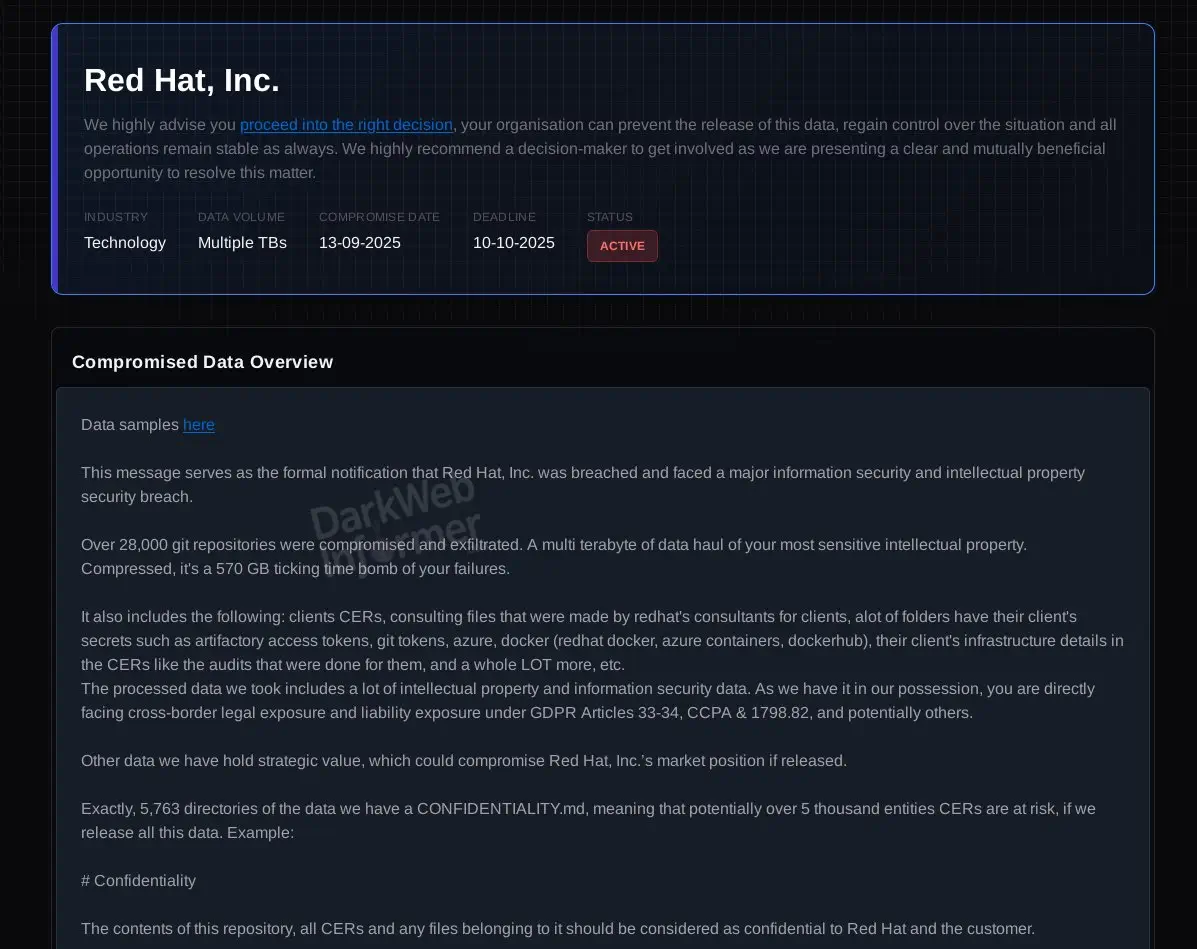Click the 'DEADLINE' label
Screen dimensions: 1197x949
[x=505, y=217]
